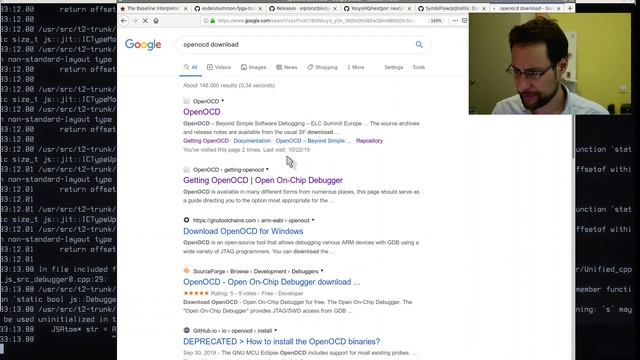Click 'You've visited this page 2 times' text
This screenshot has height=360, width=640.
click(x=247, y=150)
